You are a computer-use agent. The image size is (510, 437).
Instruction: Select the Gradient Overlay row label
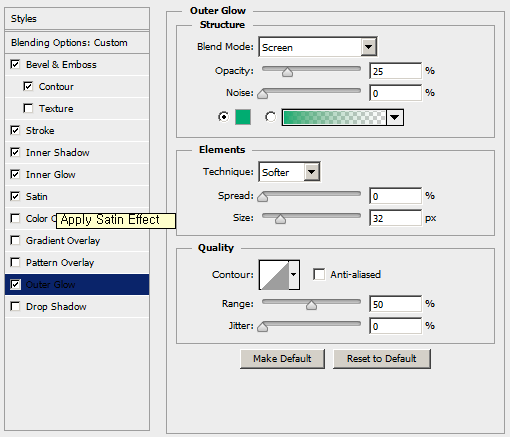coord(63,240)
